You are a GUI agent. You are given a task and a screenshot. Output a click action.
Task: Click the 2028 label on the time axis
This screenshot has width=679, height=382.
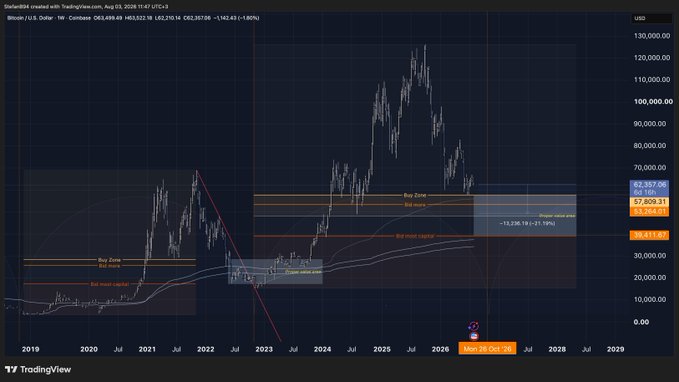557,349
